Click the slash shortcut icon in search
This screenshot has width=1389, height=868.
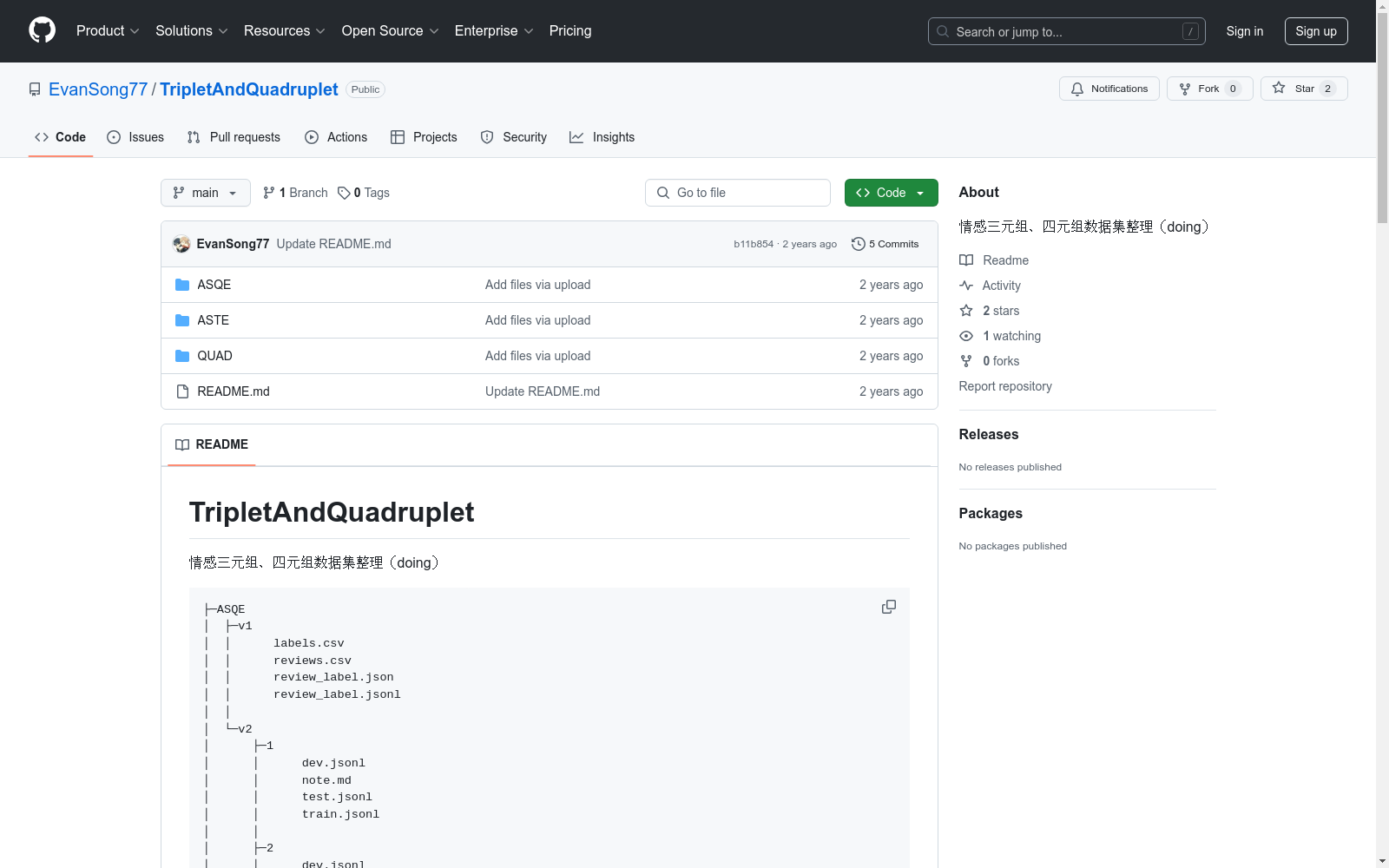[x=1190, y=31]
